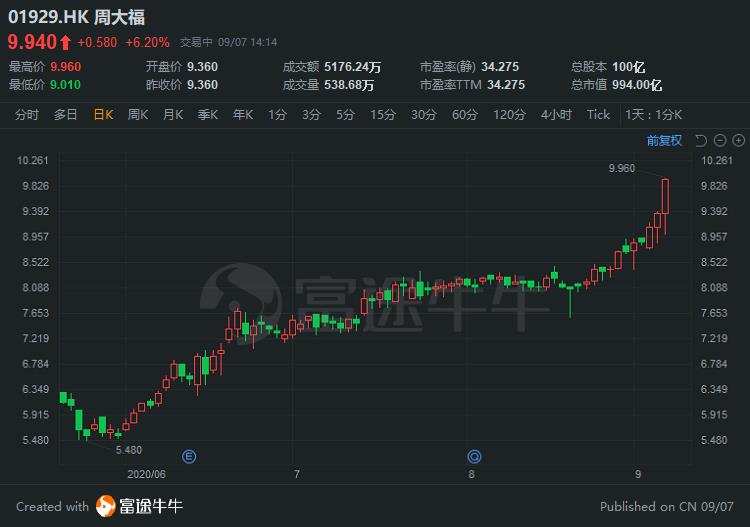Select the 年K yearly tab
750x527 pixels.
pos(243,115)
